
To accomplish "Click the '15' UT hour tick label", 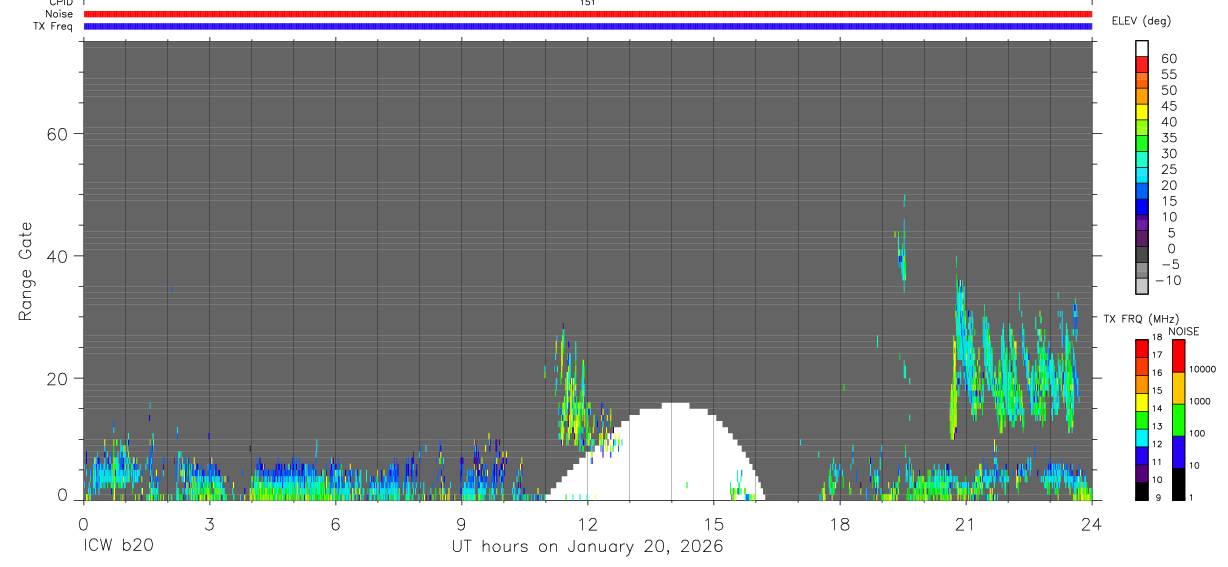I will coord(714,523).
